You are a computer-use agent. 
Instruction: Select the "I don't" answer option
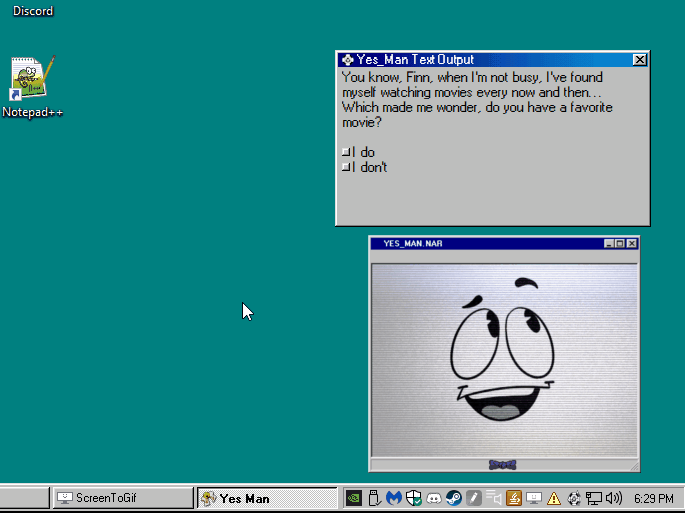coord(366,167)
